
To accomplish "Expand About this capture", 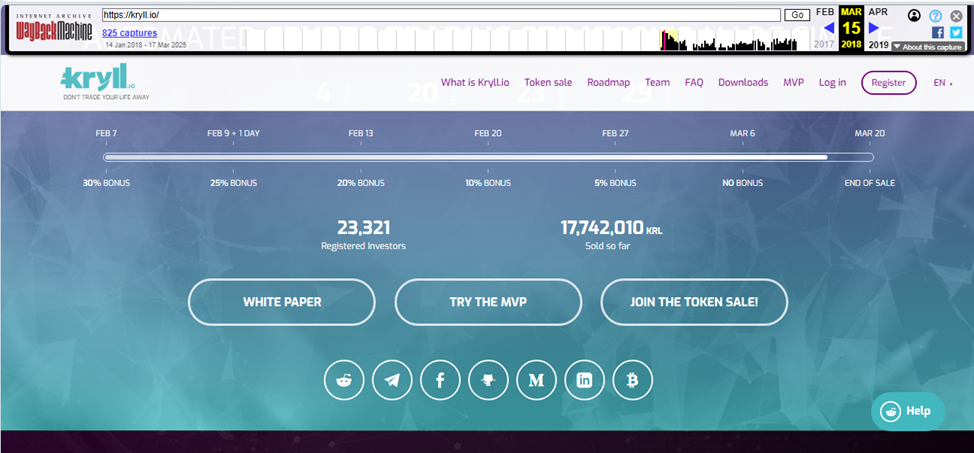I will 928,47.
